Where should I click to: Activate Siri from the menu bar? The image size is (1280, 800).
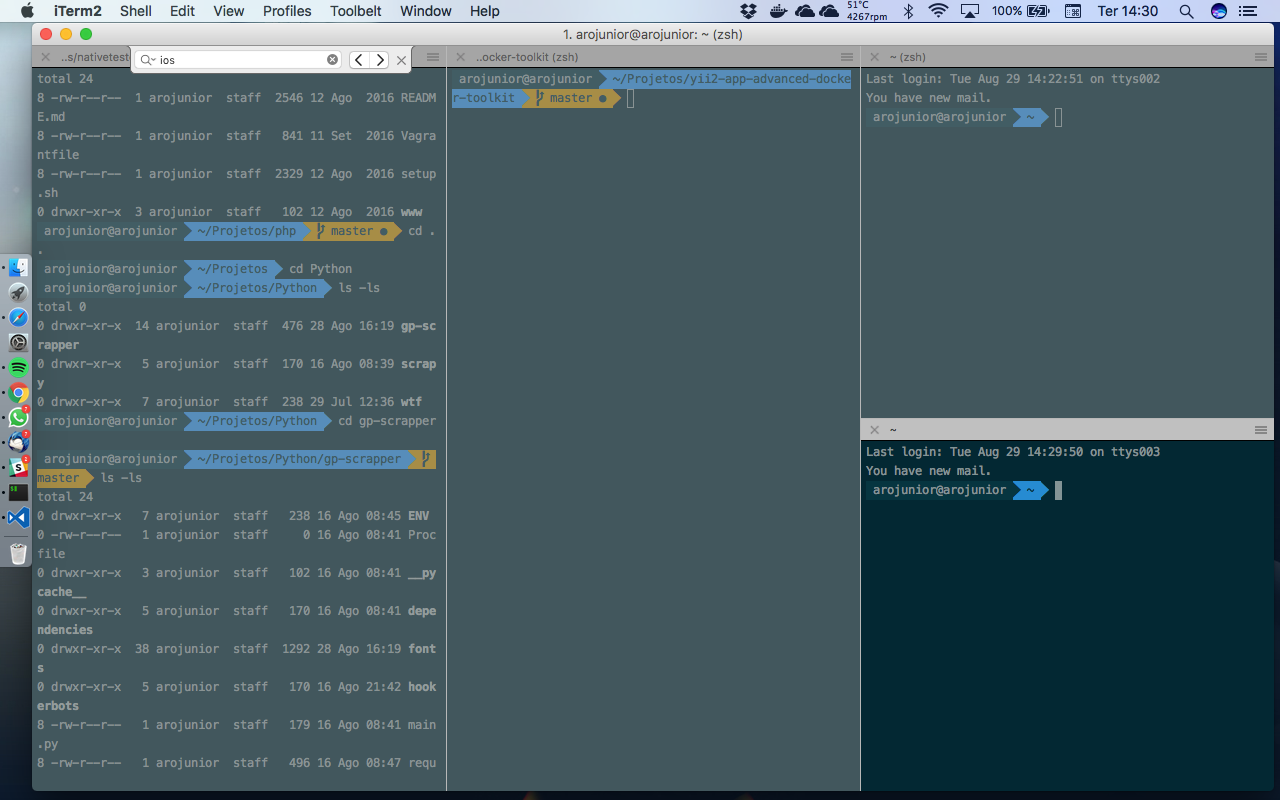1218,11
